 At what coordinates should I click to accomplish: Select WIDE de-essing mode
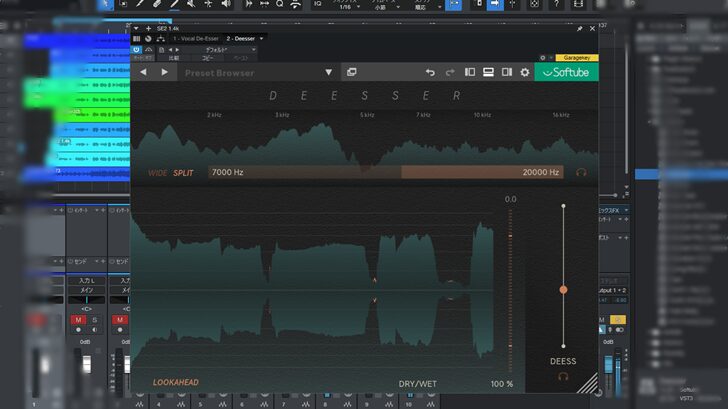point(157,173)
